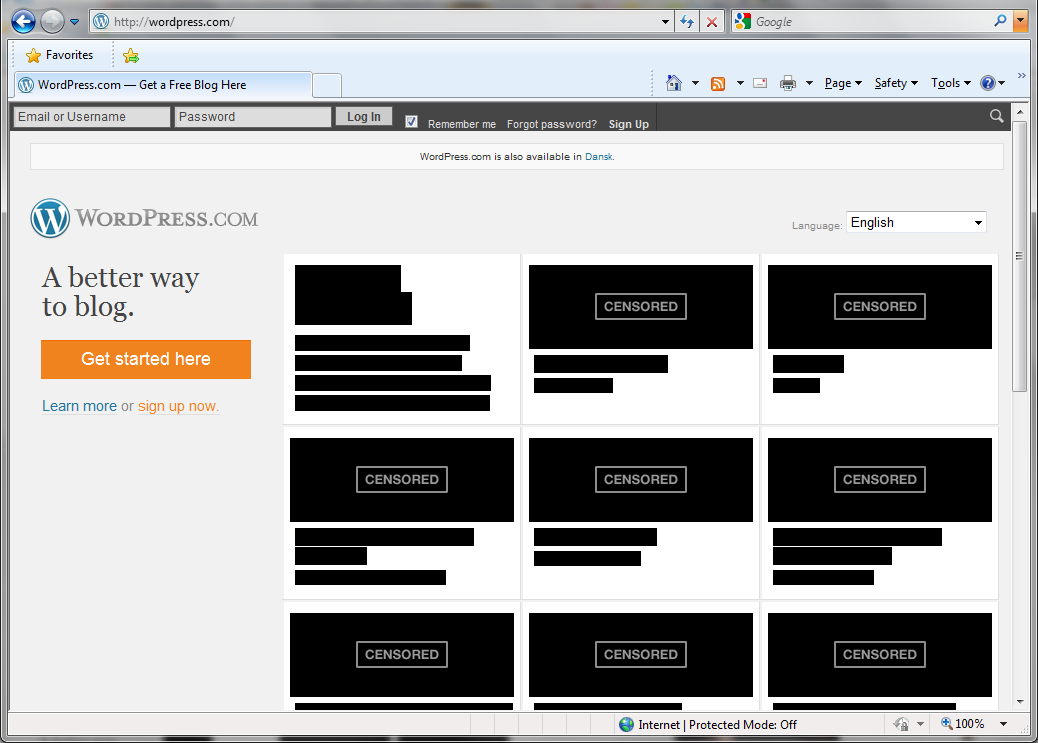Click the 100% zoom level button
This screenshot has height=743, width=1038.
click(963, 724)
